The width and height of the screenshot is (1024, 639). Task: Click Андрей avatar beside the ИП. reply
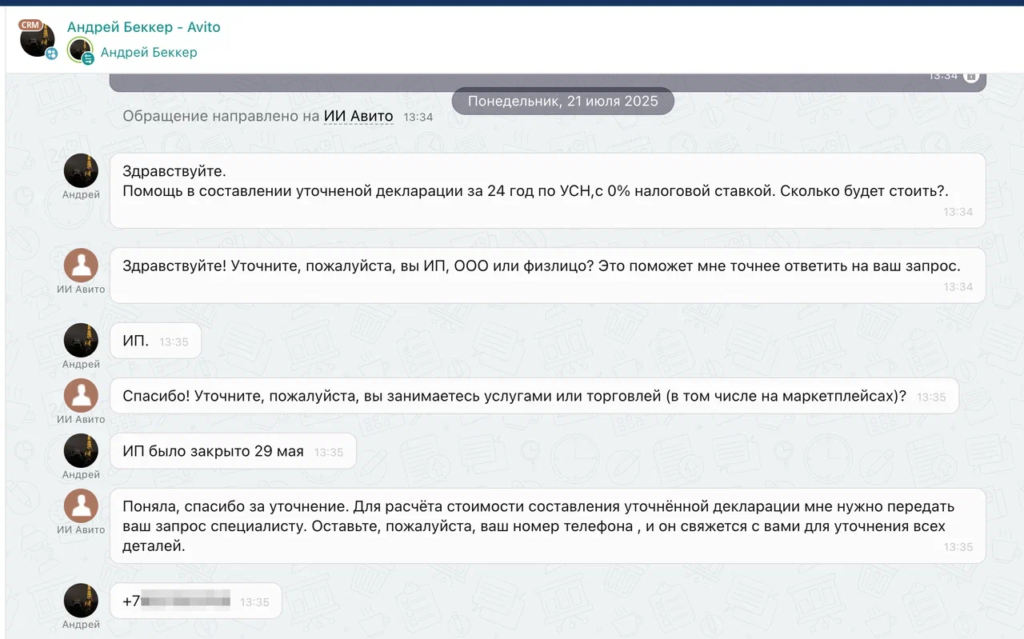[x=81, y=340]
